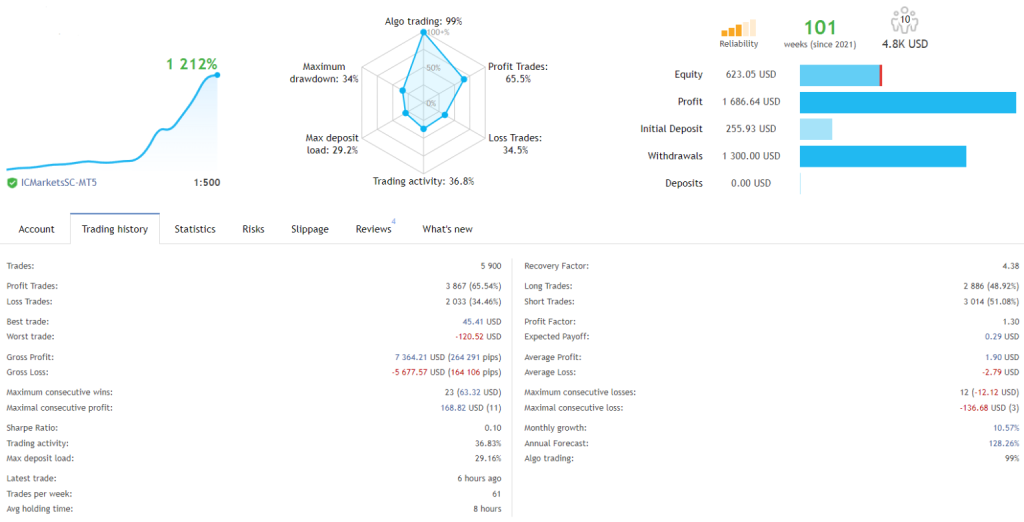The height and width of the screenshot is (522, 1024).
Task: Open the Risks tab
Action: click(253, 229)
